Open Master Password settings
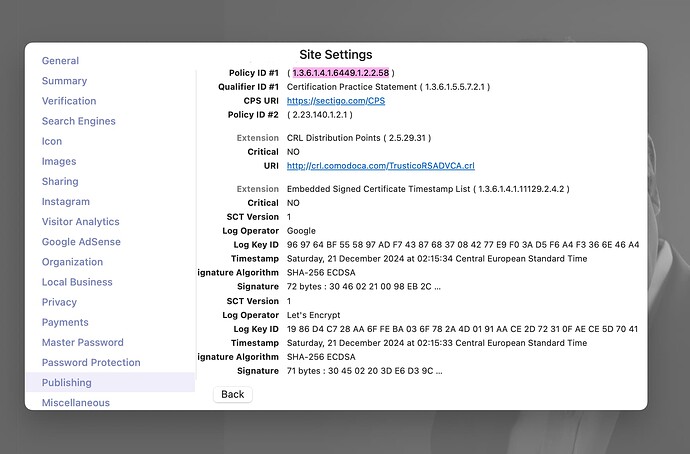The image size is (690, 454). point(82,343)
